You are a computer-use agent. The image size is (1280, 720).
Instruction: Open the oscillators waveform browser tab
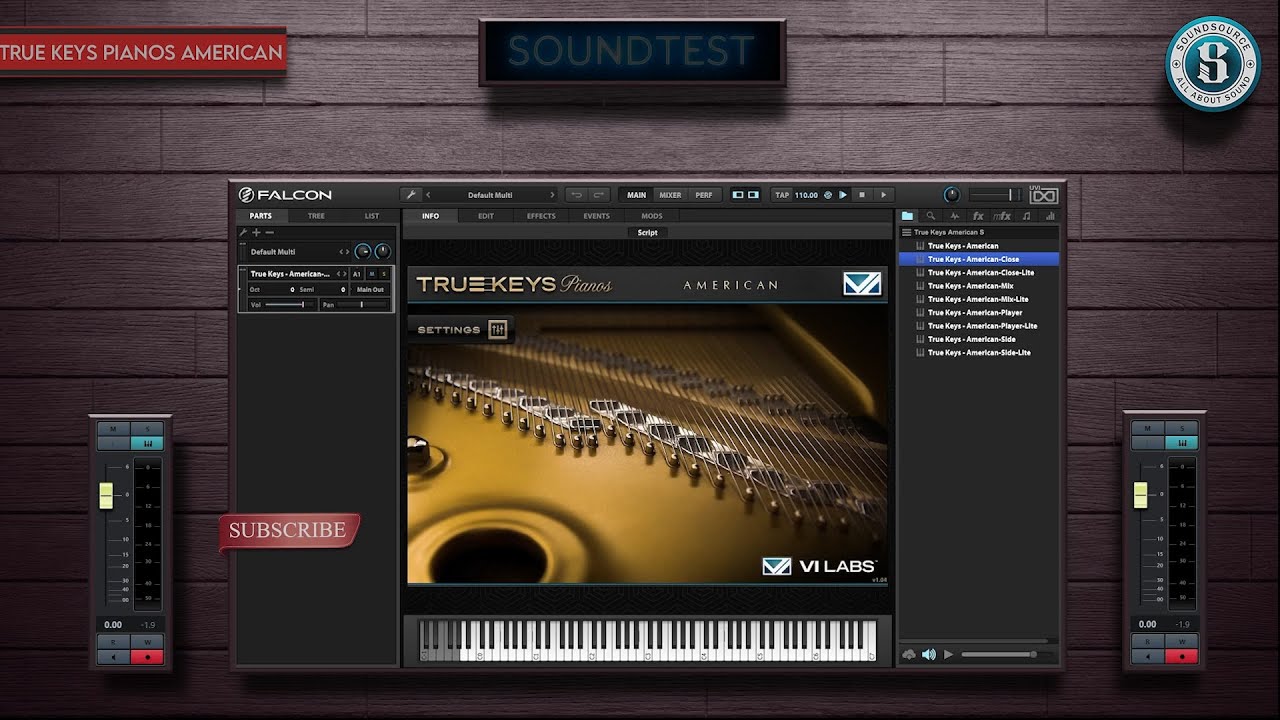954,216
